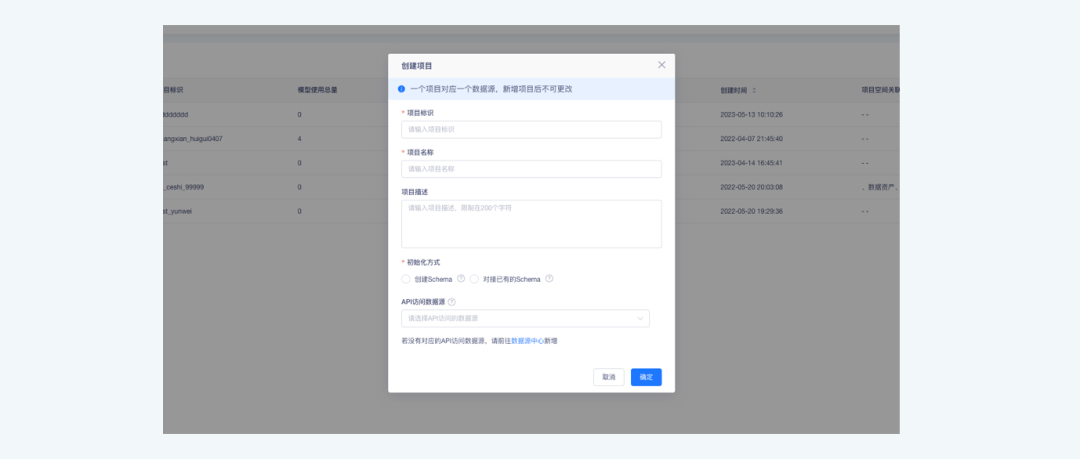This screenshot has height=459, width=1080.
Task: Click the 确定 button
Action: point(646,377)
